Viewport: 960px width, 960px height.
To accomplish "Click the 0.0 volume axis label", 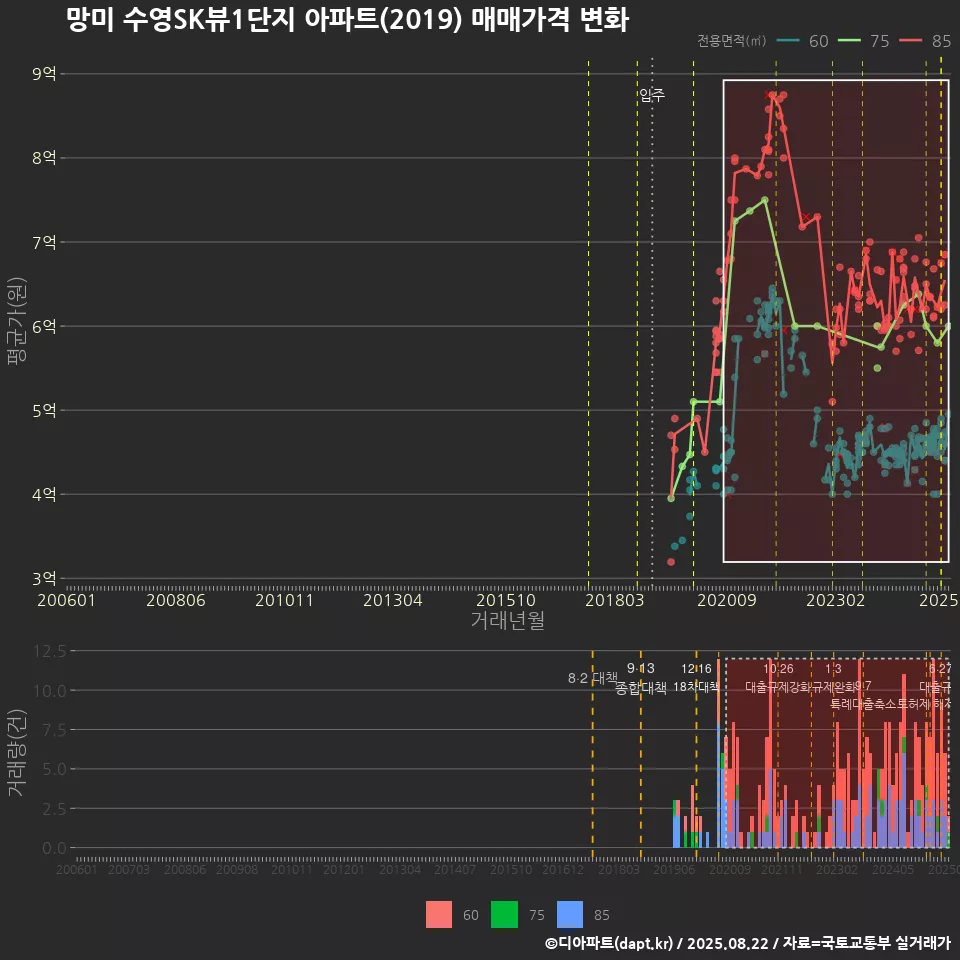I will 54,848.
